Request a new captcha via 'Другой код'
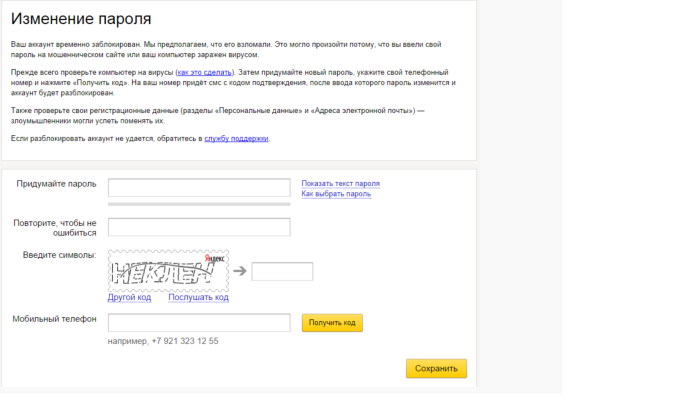680x400 pixels. (x=130, y=297)
